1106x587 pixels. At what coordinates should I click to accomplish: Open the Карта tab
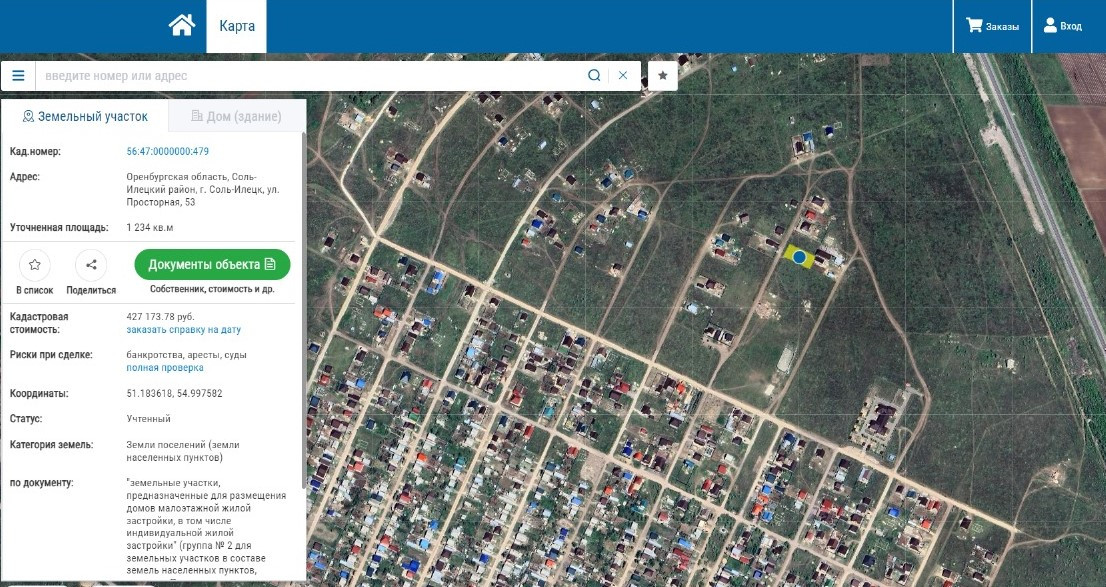(x=237, y=26)
